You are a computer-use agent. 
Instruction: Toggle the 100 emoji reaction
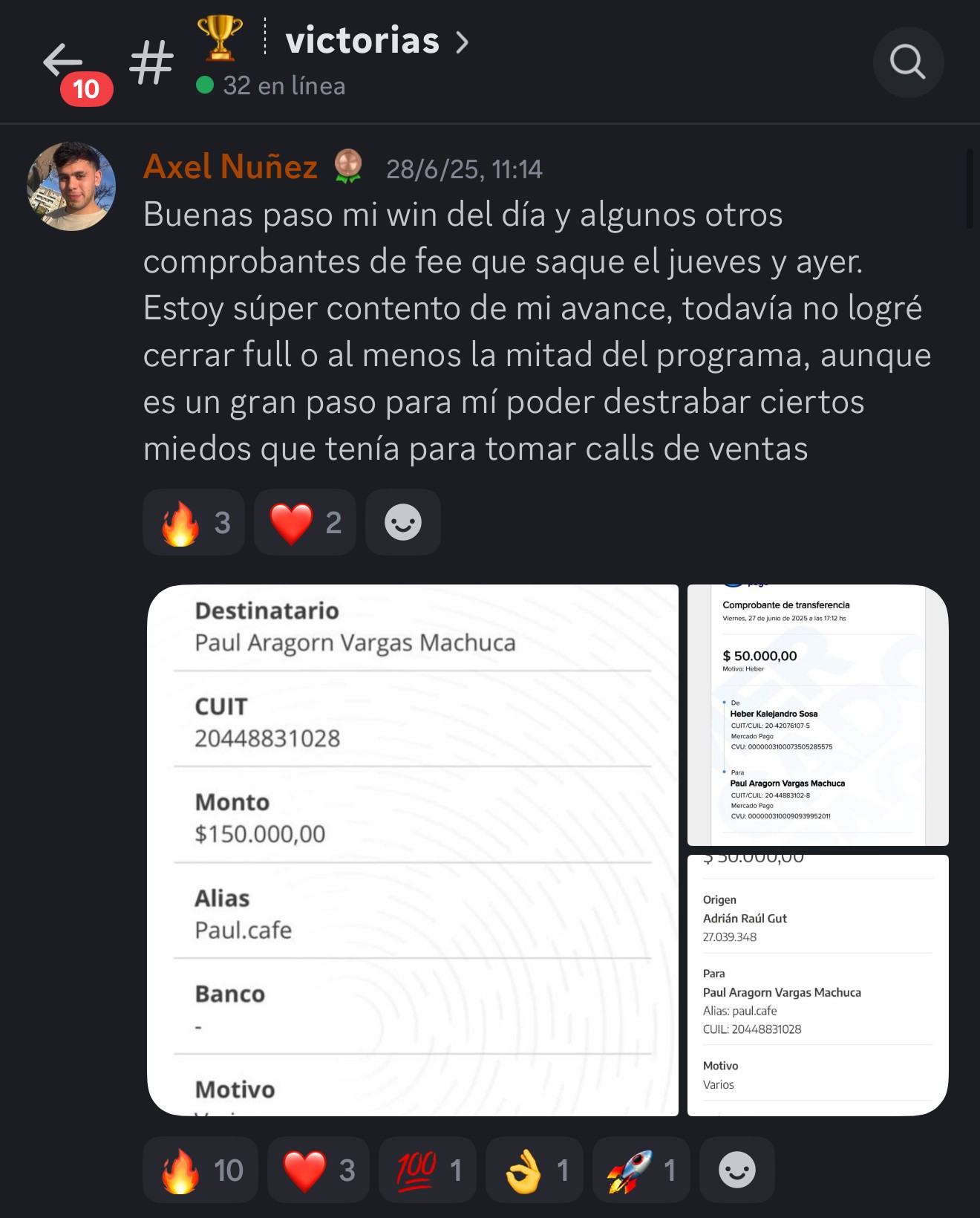pos(428,1170)
